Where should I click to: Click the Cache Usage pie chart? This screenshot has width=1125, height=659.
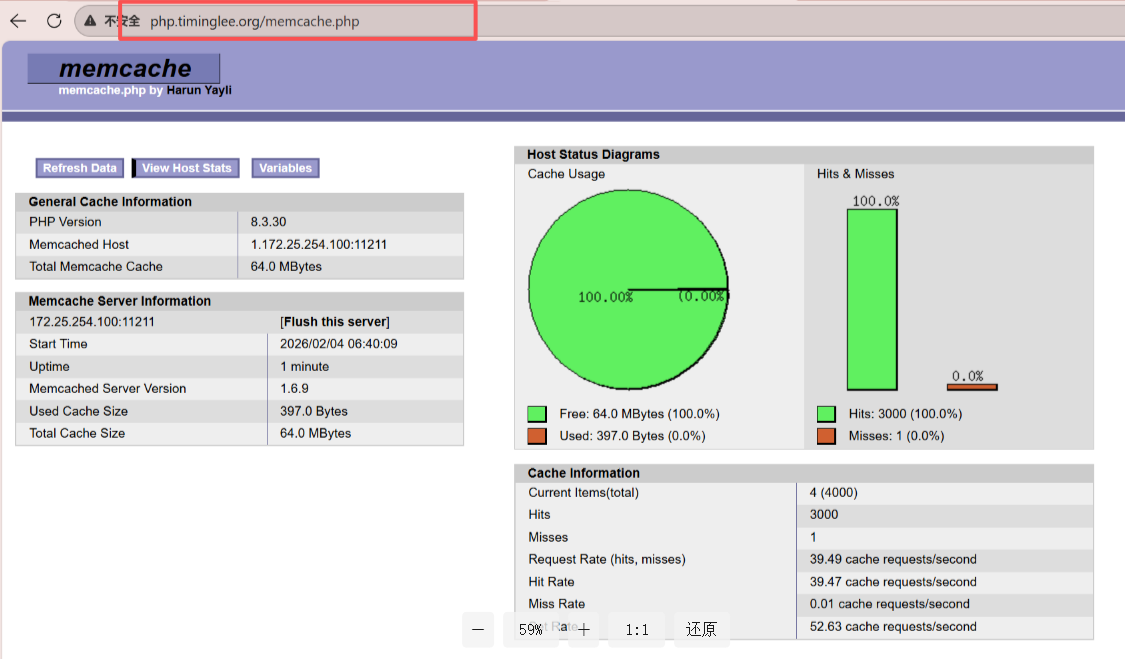(629, 290)
